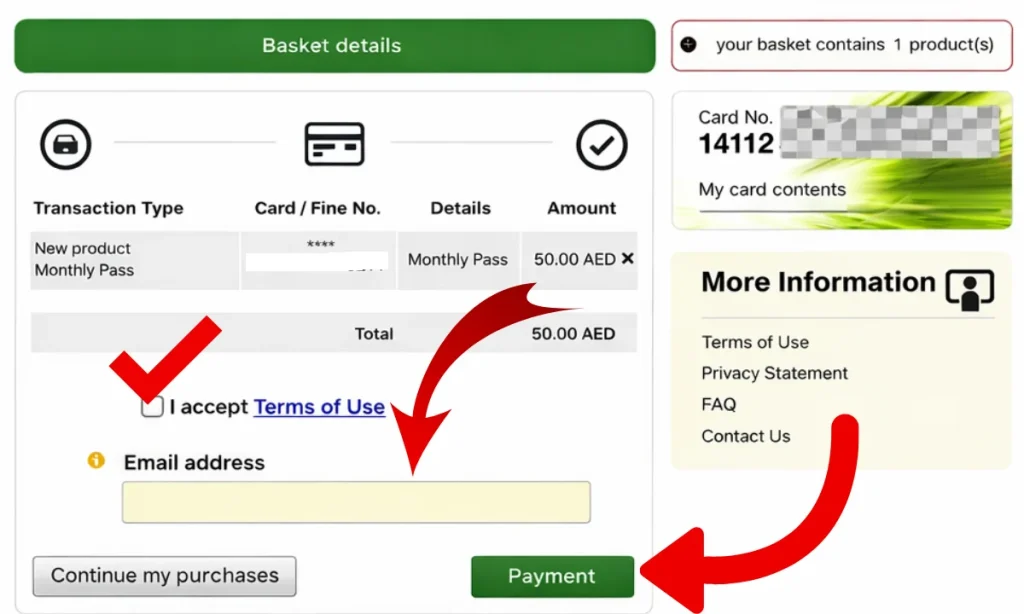This screenshot has height=614, width=1024.
Task: Click the Total label in summary row
Action: (x=374, y=334)
